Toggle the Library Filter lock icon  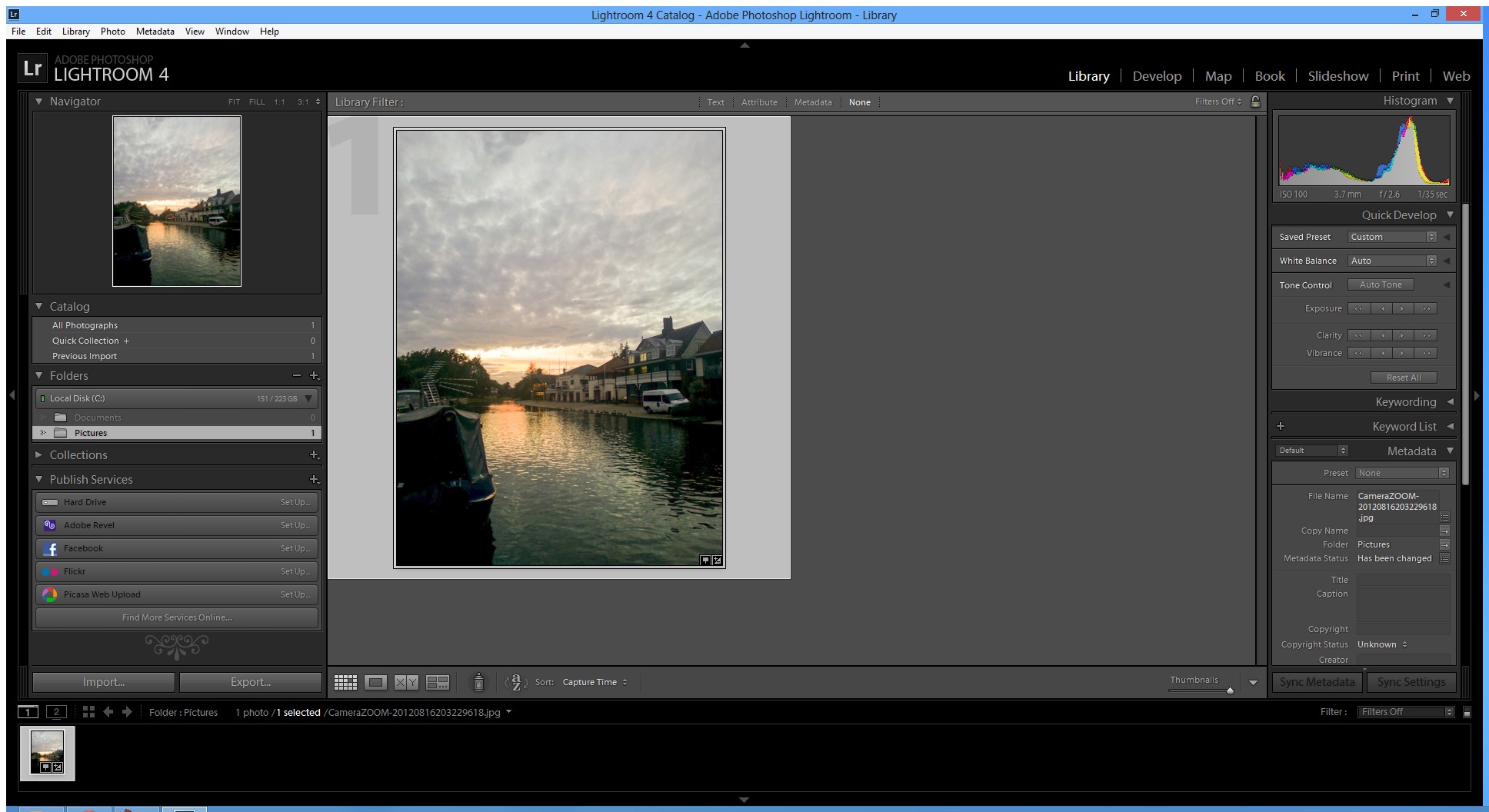coord(1255,101)
